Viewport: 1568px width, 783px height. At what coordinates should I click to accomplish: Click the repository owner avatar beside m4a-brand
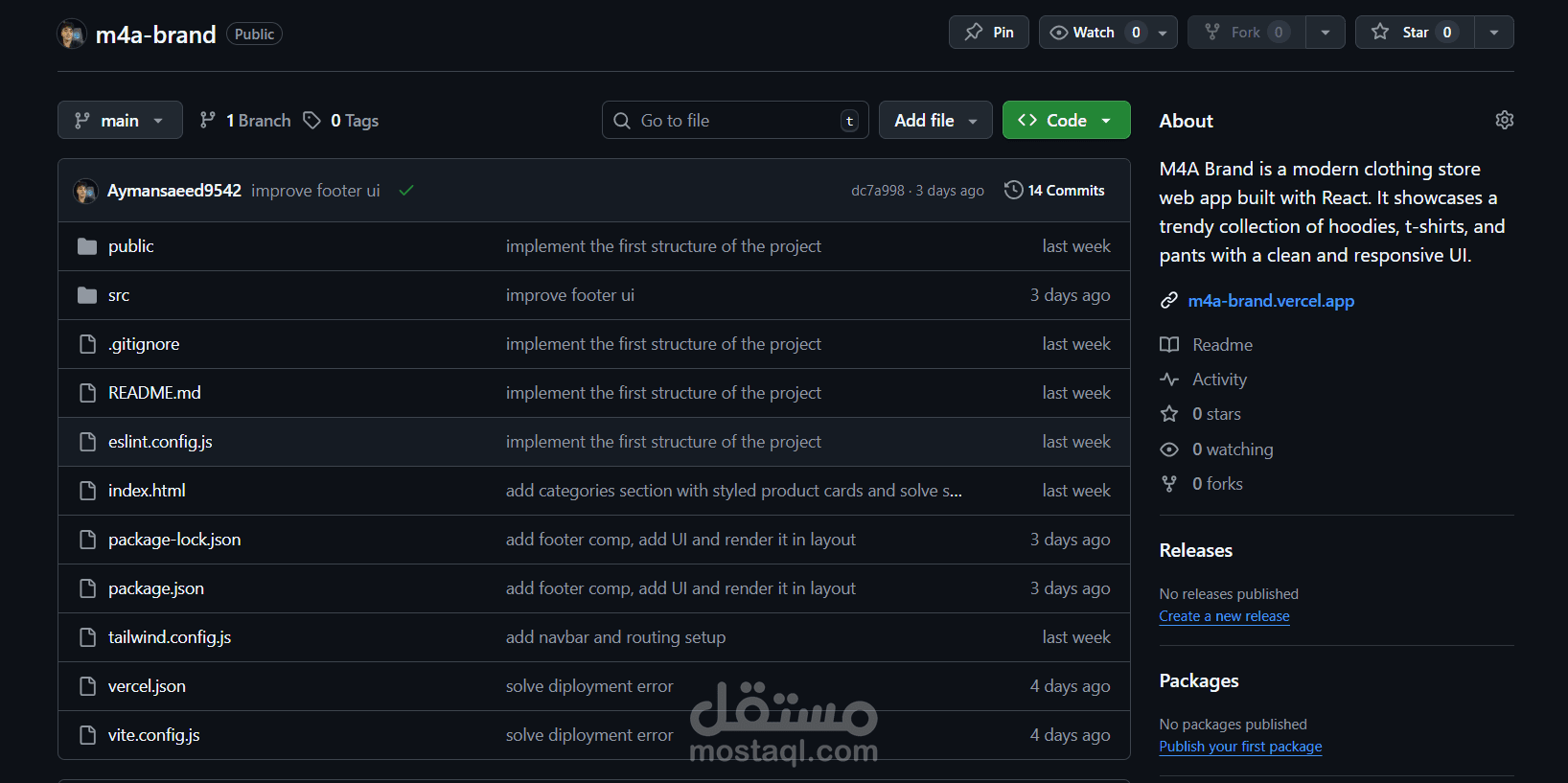tap(72, 34)
